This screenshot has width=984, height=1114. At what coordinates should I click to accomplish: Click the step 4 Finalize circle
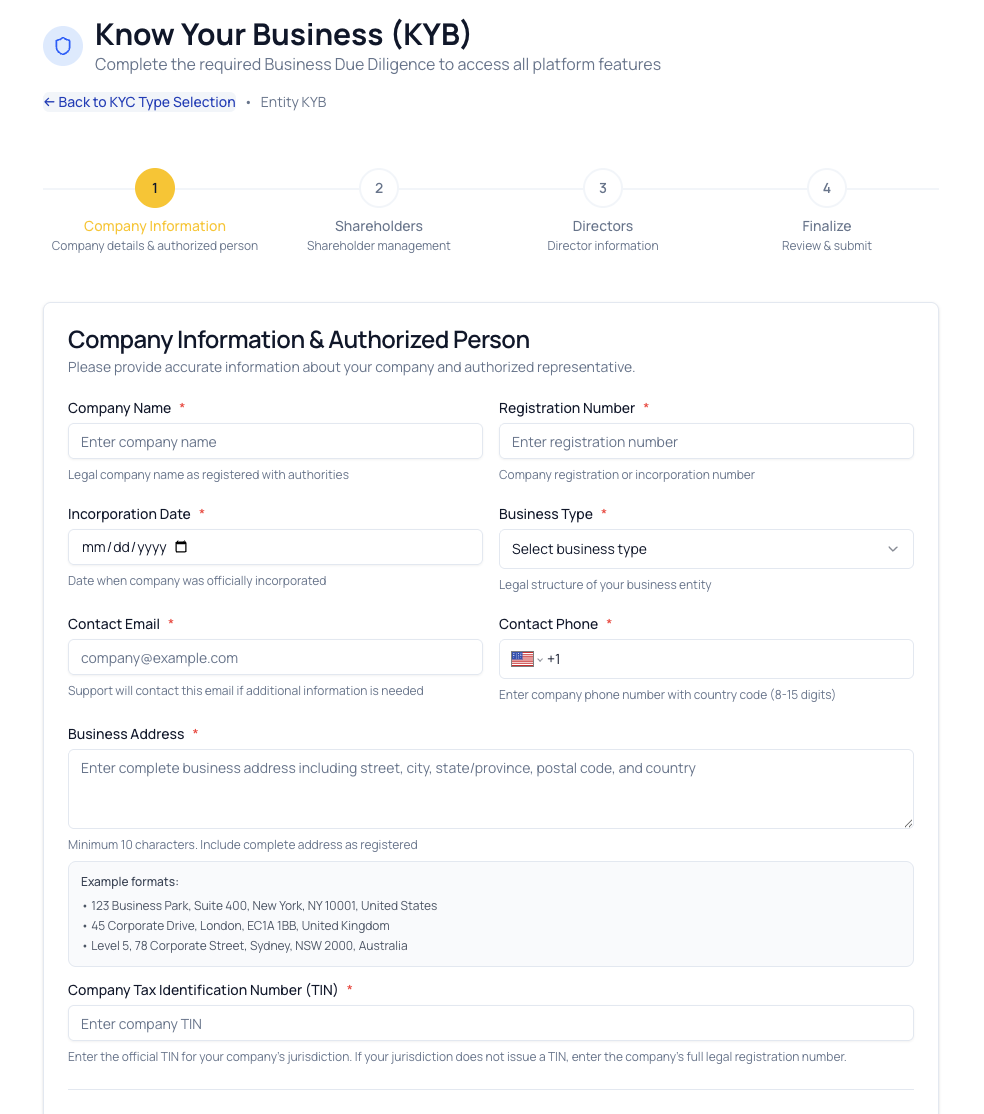pos(826,188)
